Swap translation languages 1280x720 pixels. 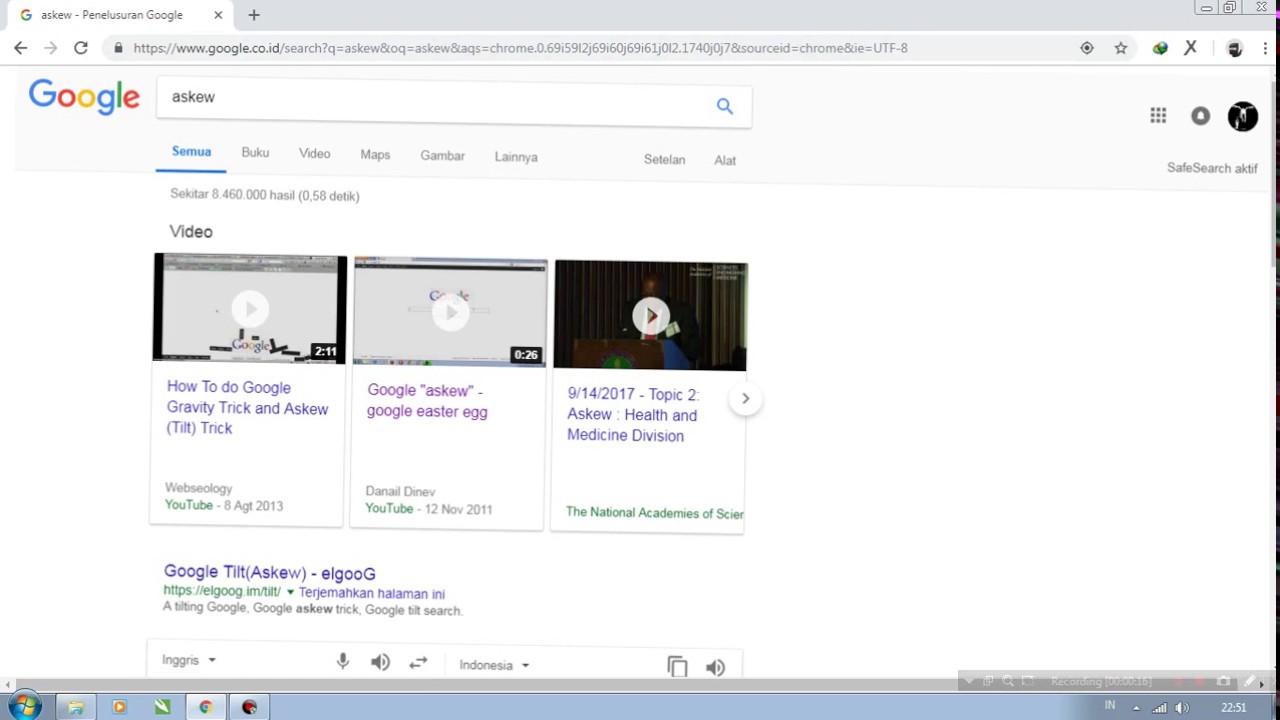[x=418, y=662]
